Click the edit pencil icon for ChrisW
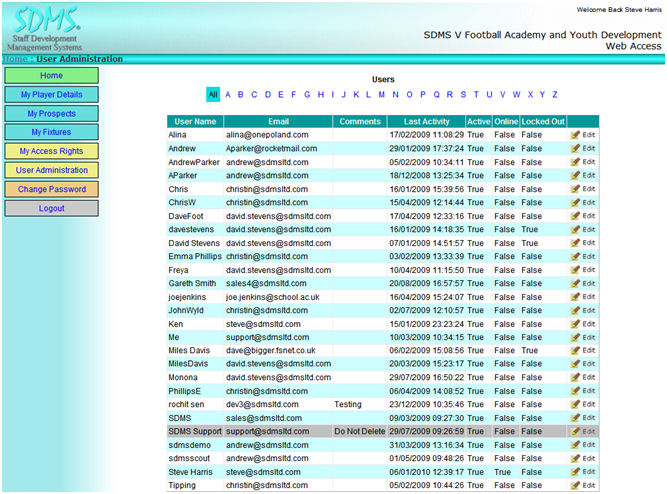 point(575,203)
